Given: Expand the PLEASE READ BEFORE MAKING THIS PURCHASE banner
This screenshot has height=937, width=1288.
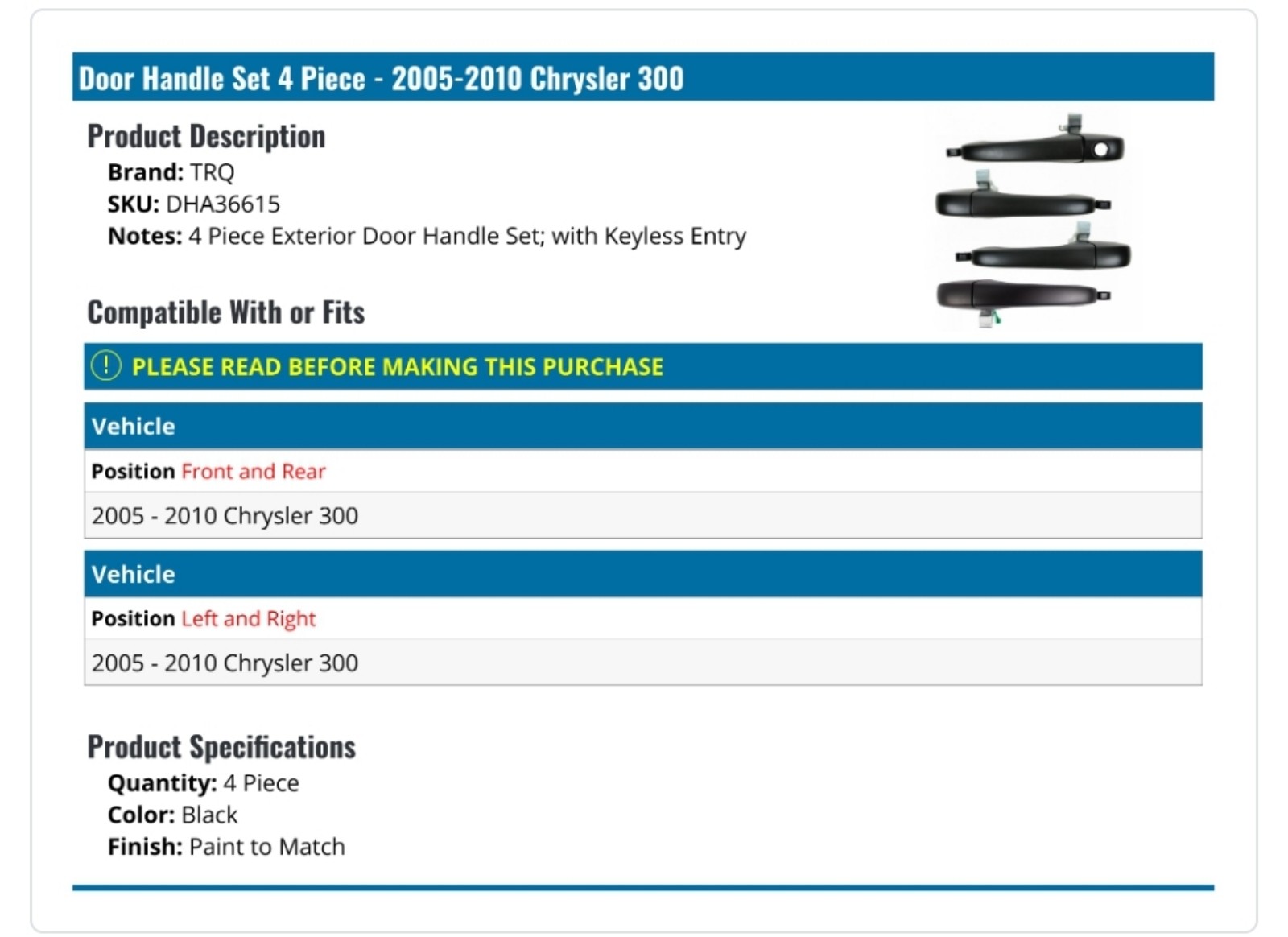Looking at the screenshot, I should pyautogui.click(x=643, y=366).
